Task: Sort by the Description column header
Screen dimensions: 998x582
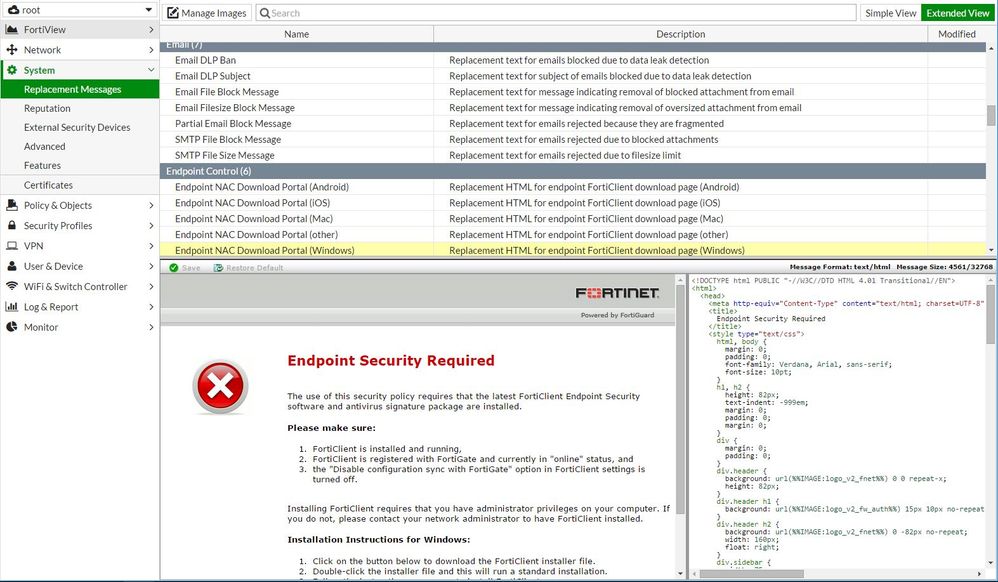Action: coord(680,34)
